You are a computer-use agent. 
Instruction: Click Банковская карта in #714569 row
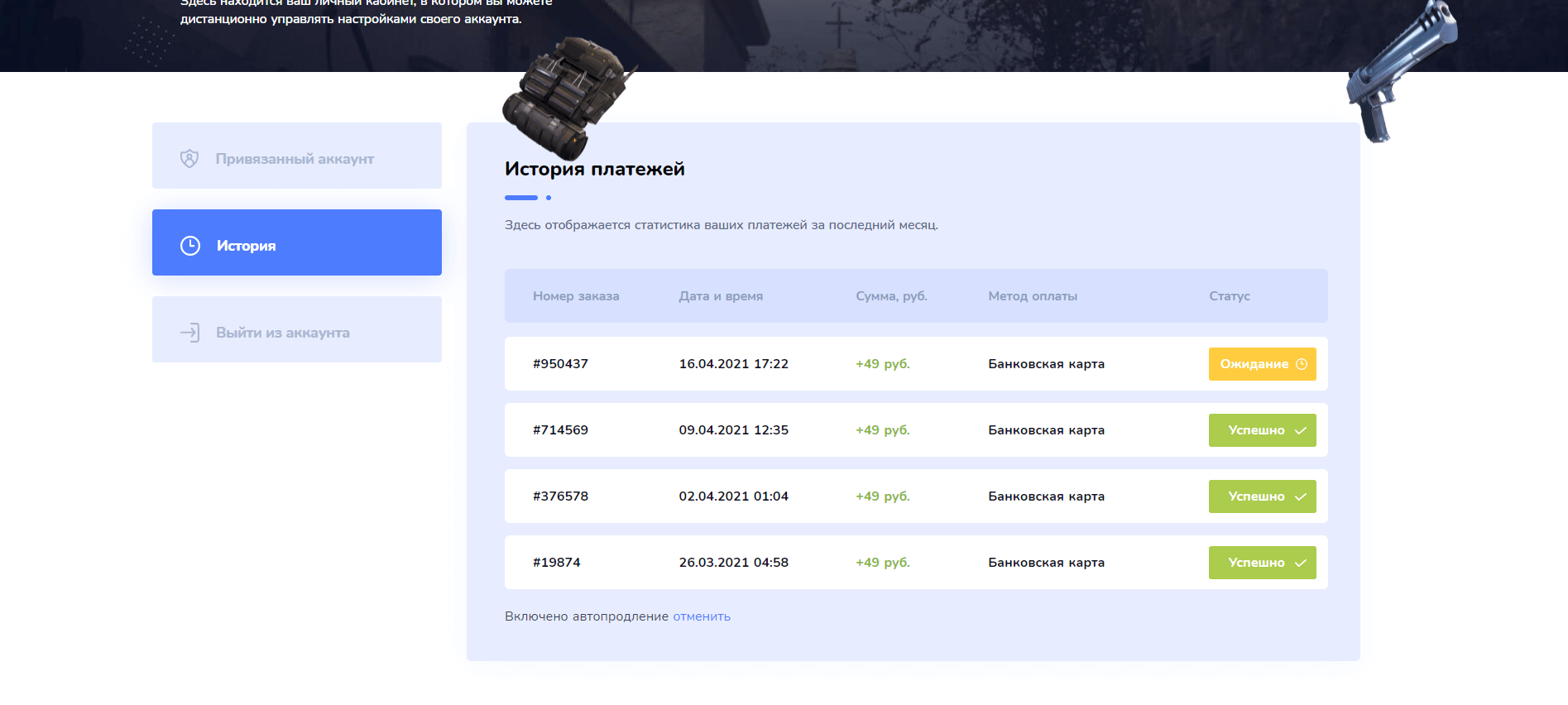point(1047,430)
